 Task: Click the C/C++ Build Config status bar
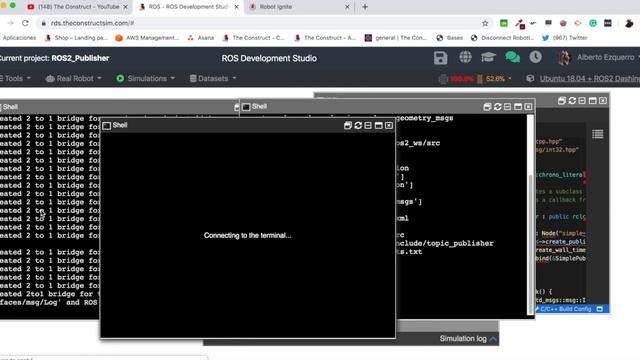click(572, 309)
